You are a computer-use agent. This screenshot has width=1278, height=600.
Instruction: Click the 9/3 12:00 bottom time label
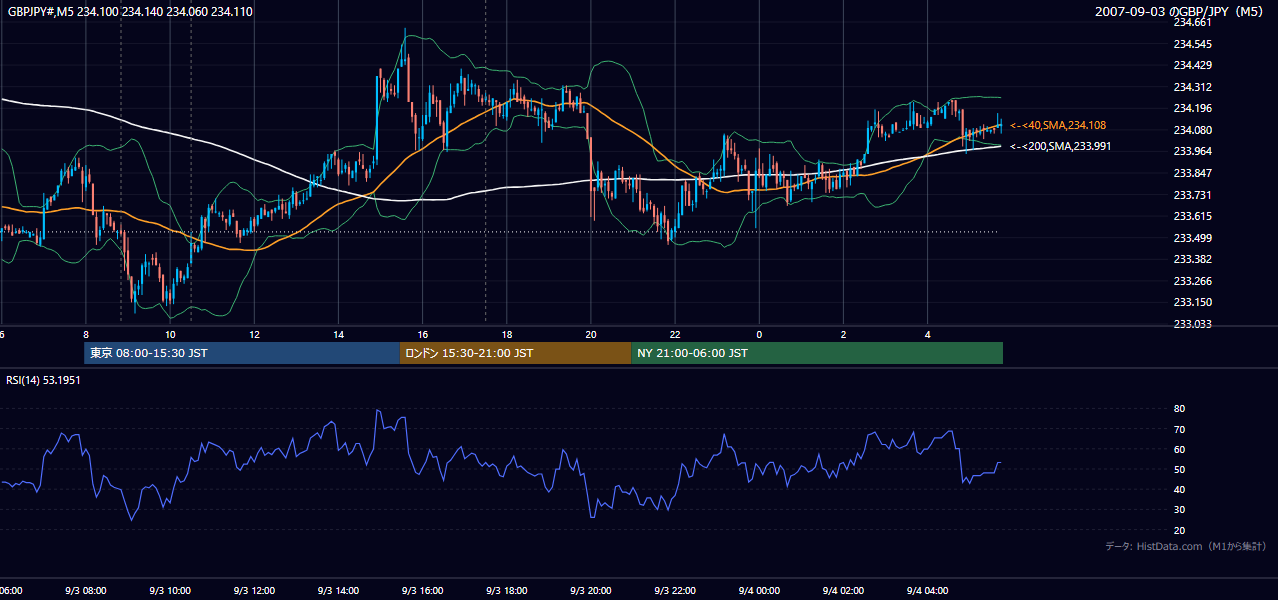254,591
